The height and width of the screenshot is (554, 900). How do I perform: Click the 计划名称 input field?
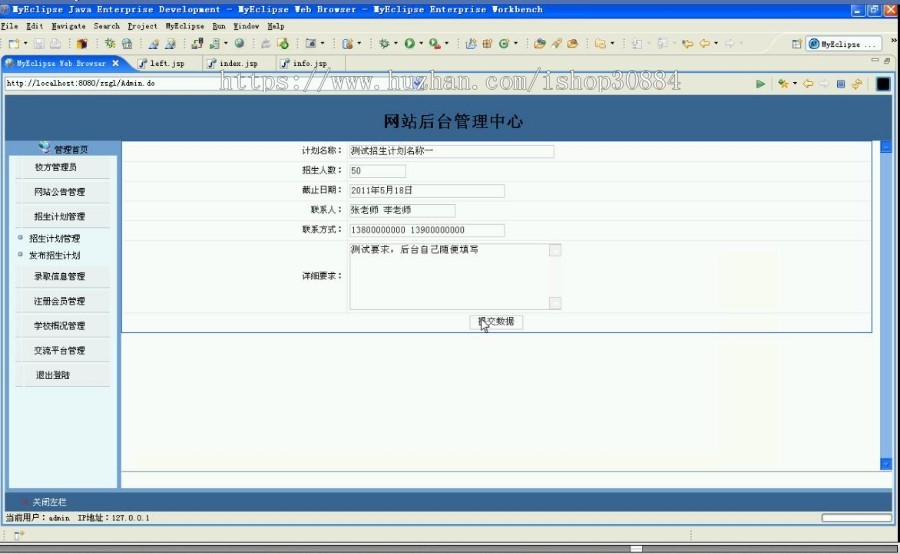[x=451, y=151]
